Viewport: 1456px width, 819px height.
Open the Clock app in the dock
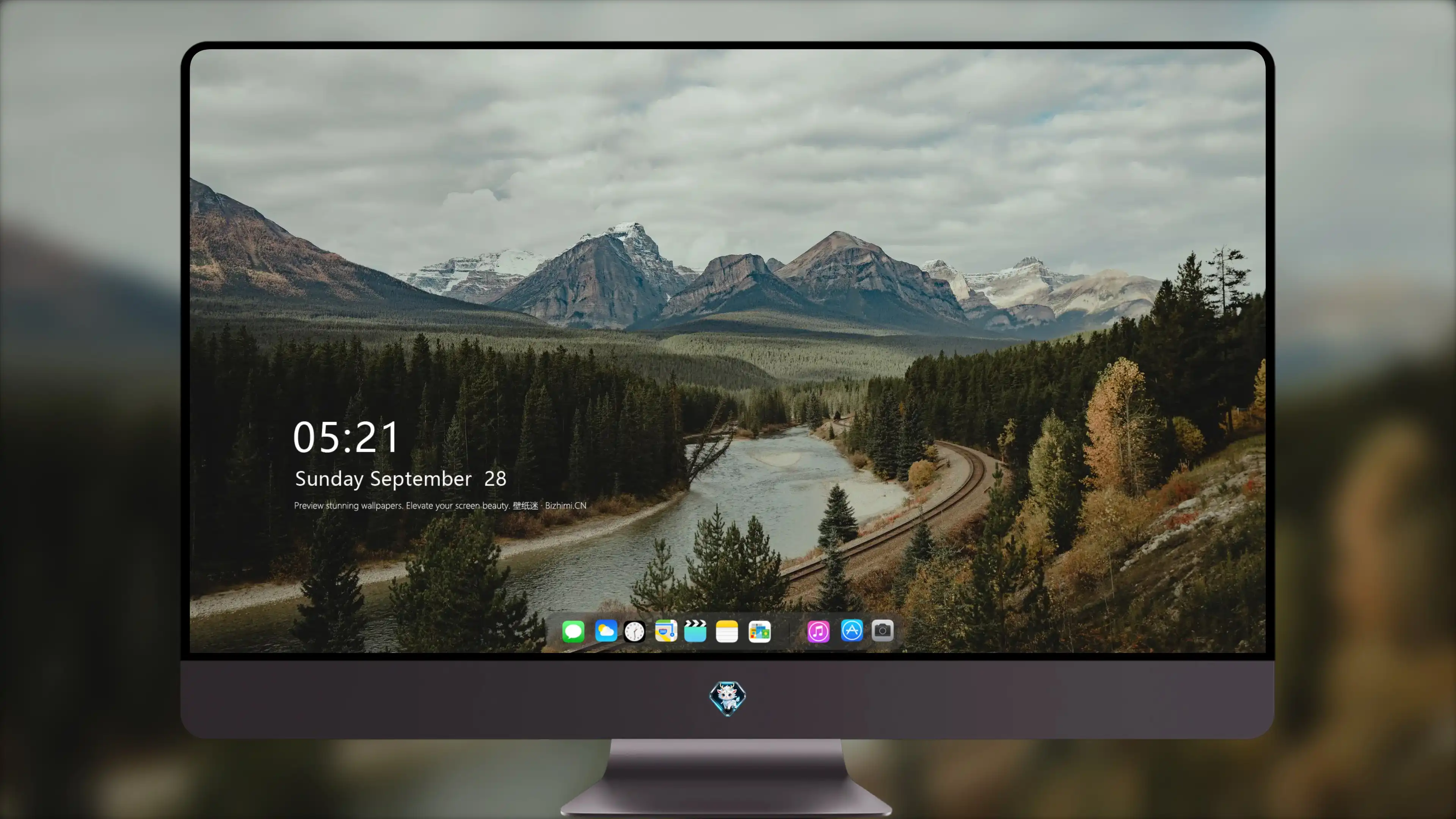634,631
